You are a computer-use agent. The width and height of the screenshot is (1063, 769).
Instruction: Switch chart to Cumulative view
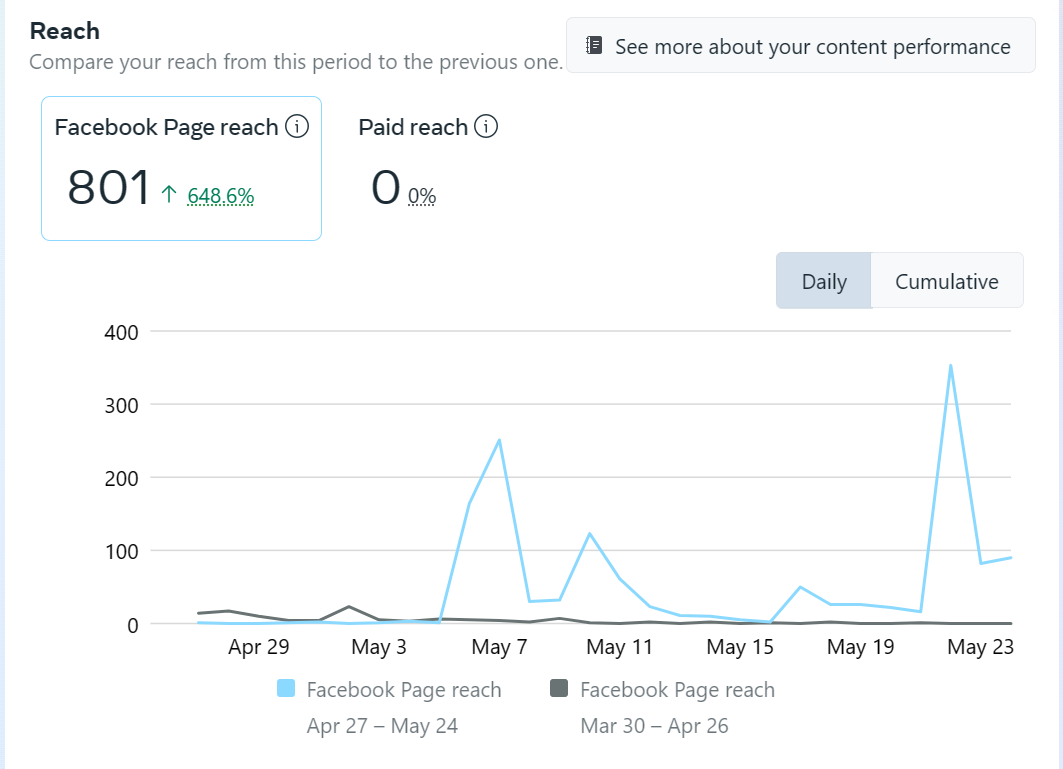coord(946,281)
